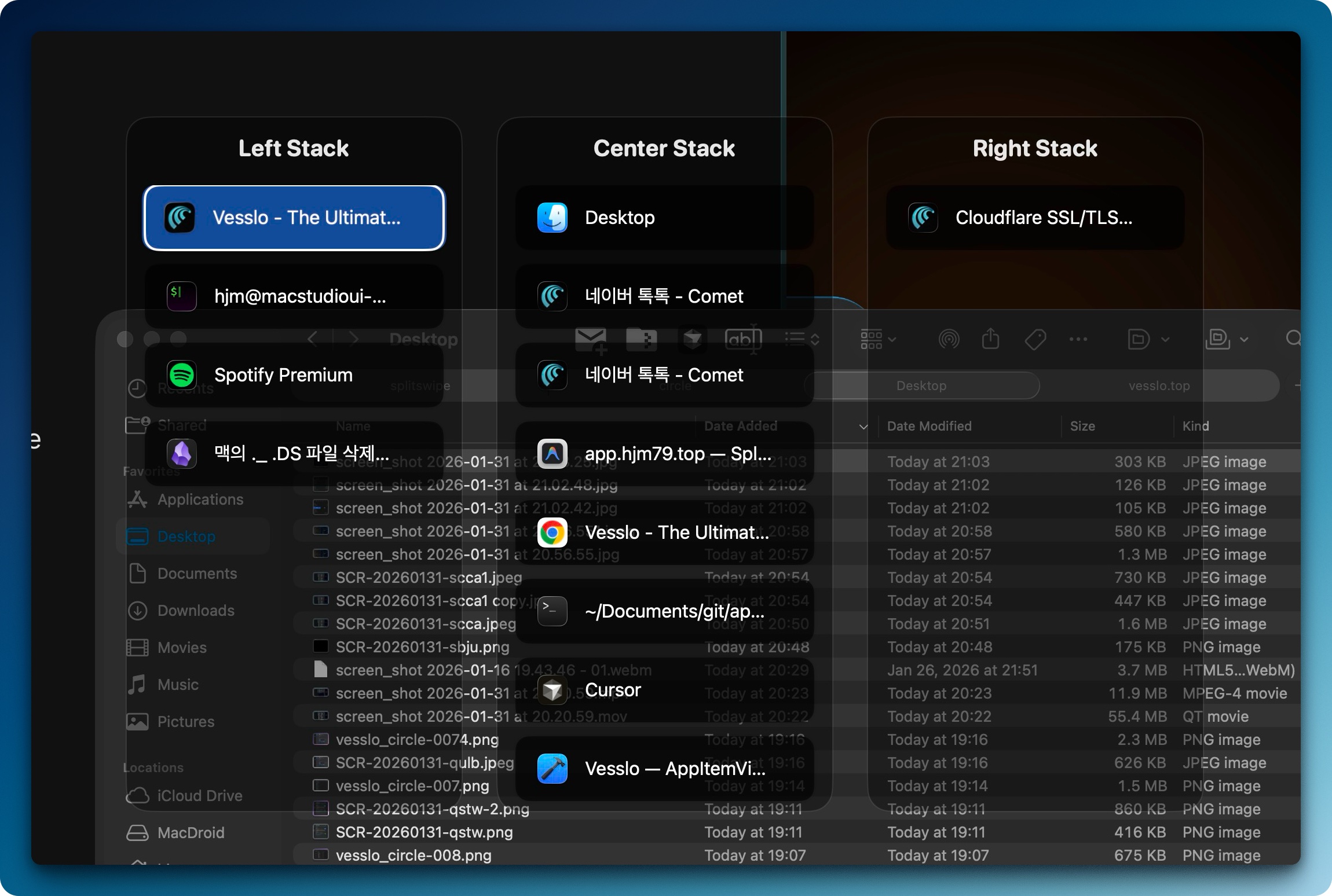Open the Obsidian note 맥의 .DS 파일 삭제
1332x896 pixels.
(294, 454)
